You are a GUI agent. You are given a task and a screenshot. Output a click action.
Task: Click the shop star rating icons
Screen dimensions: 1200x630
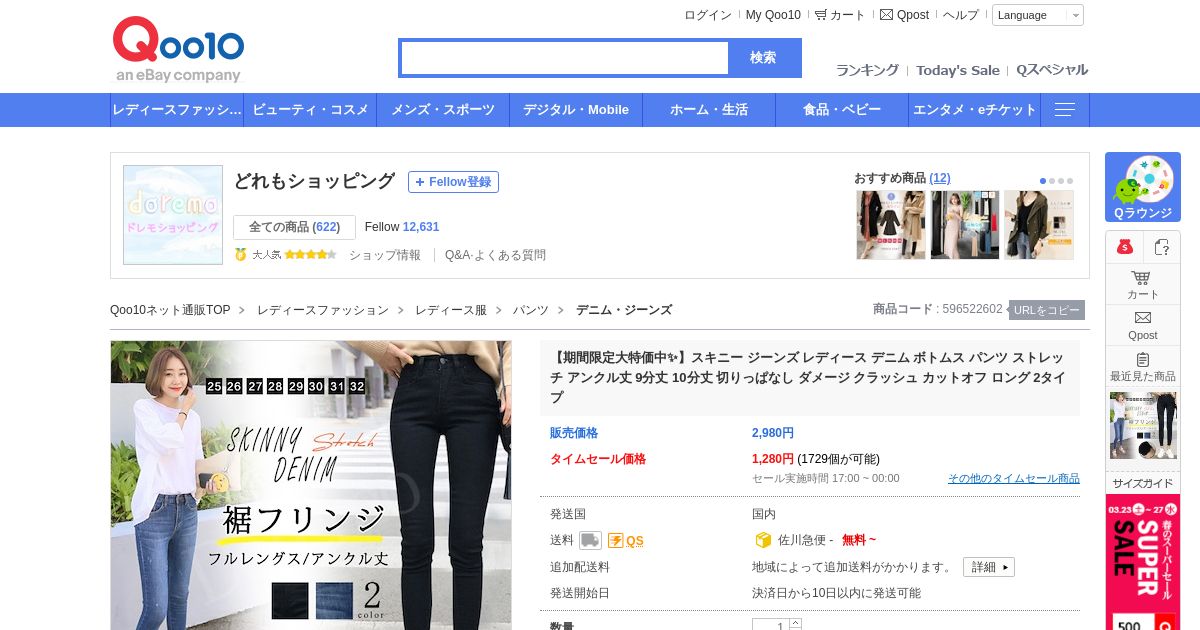[x=310, y=255]
